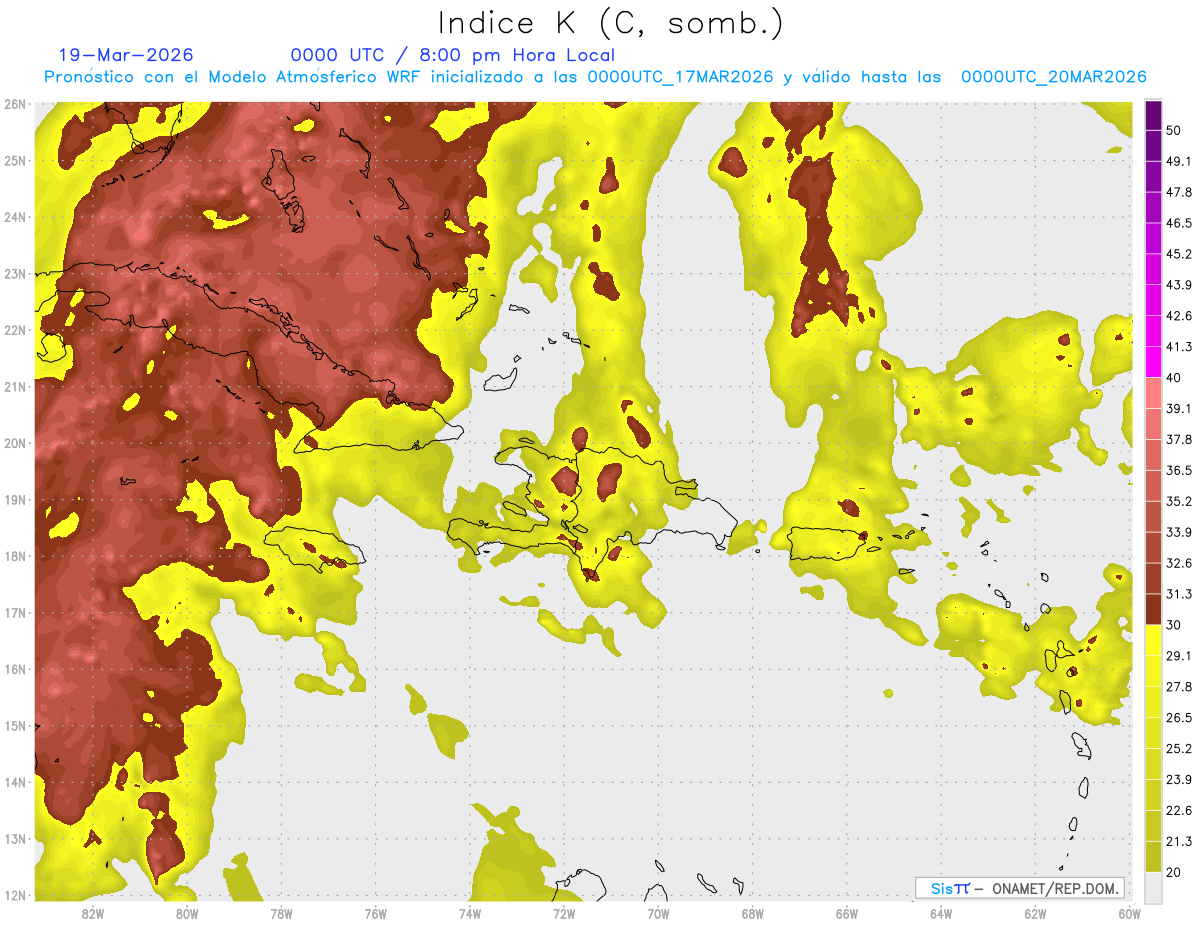Click the longitude label "82W"

click(x=92, y=913)
